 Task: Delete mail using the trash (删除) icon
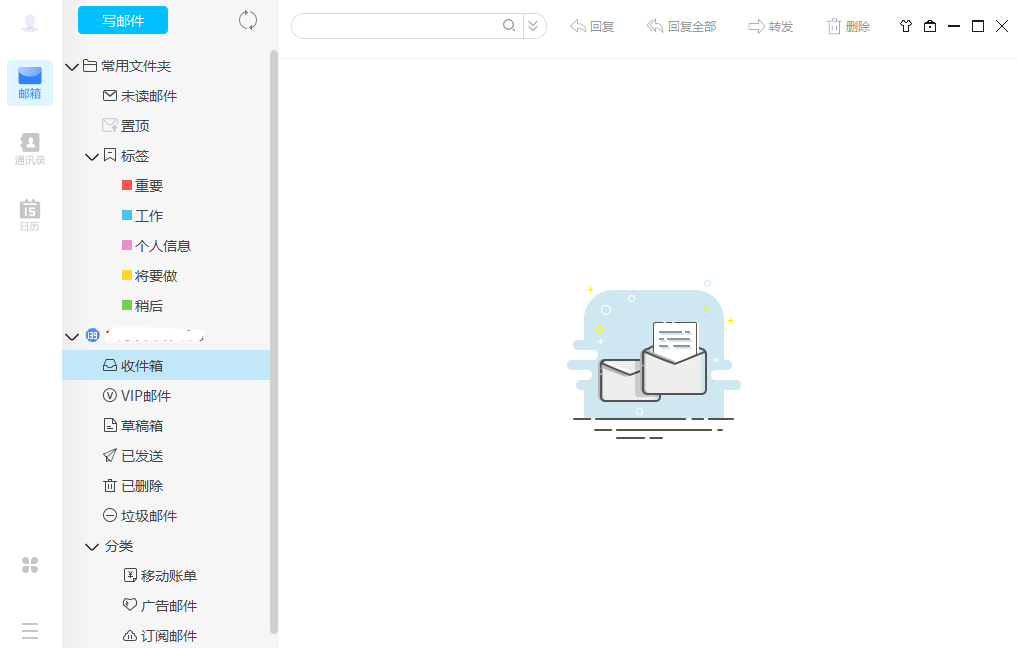click(x=848, y=26)
